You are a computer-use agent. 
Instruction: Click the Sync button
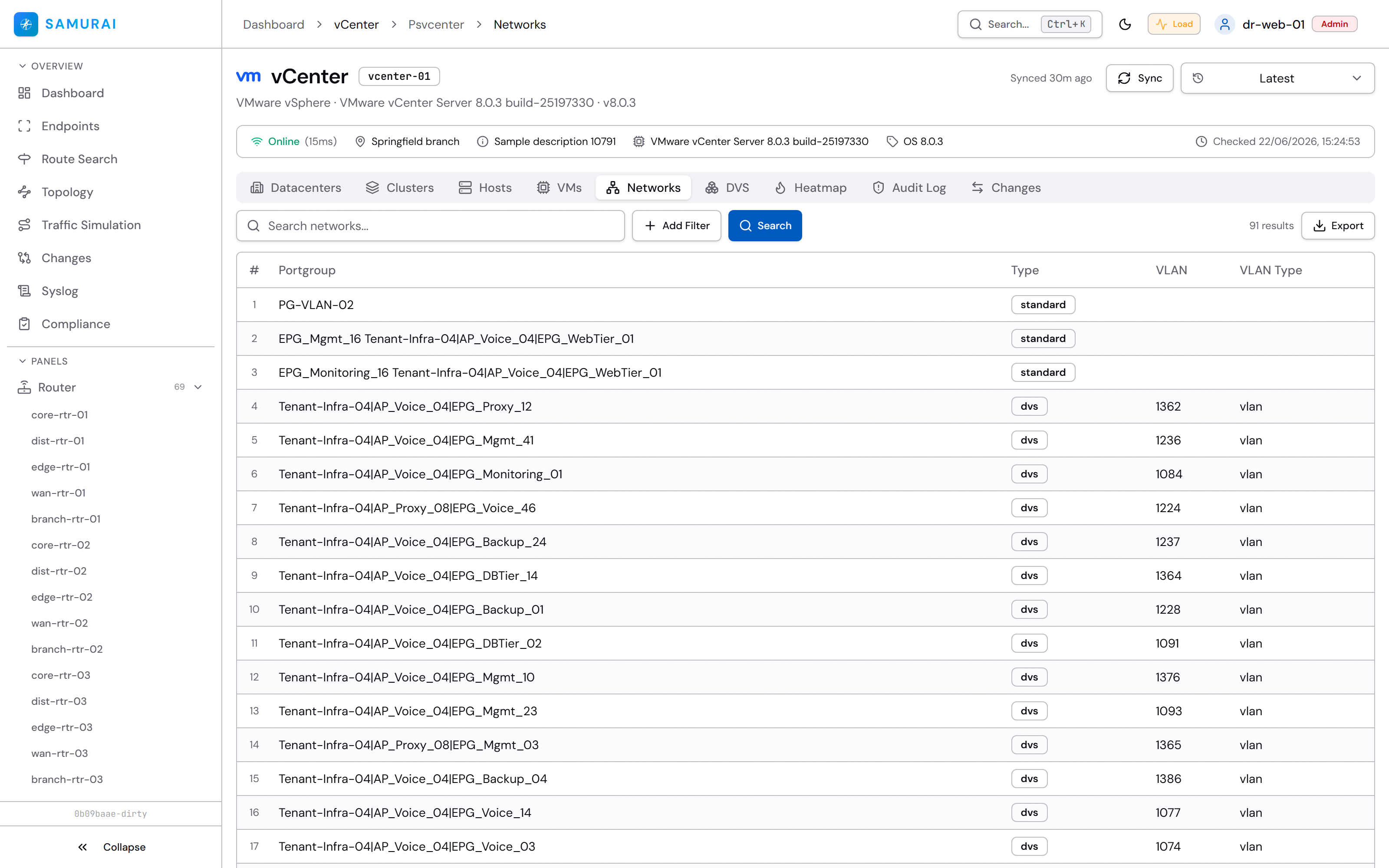(1139, 78)
